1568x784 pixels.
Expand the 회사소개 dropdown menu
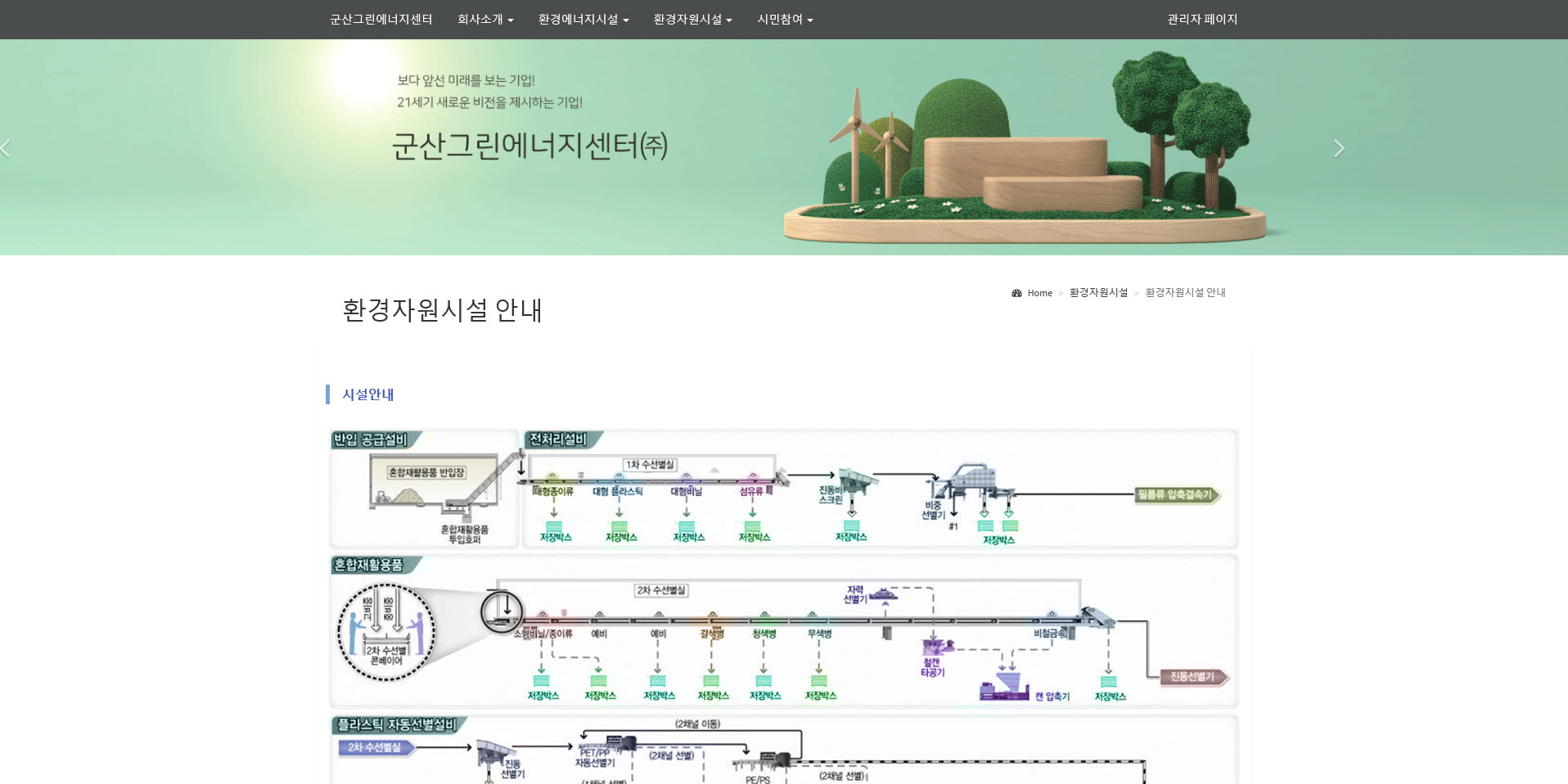click(x=485, y=19)
